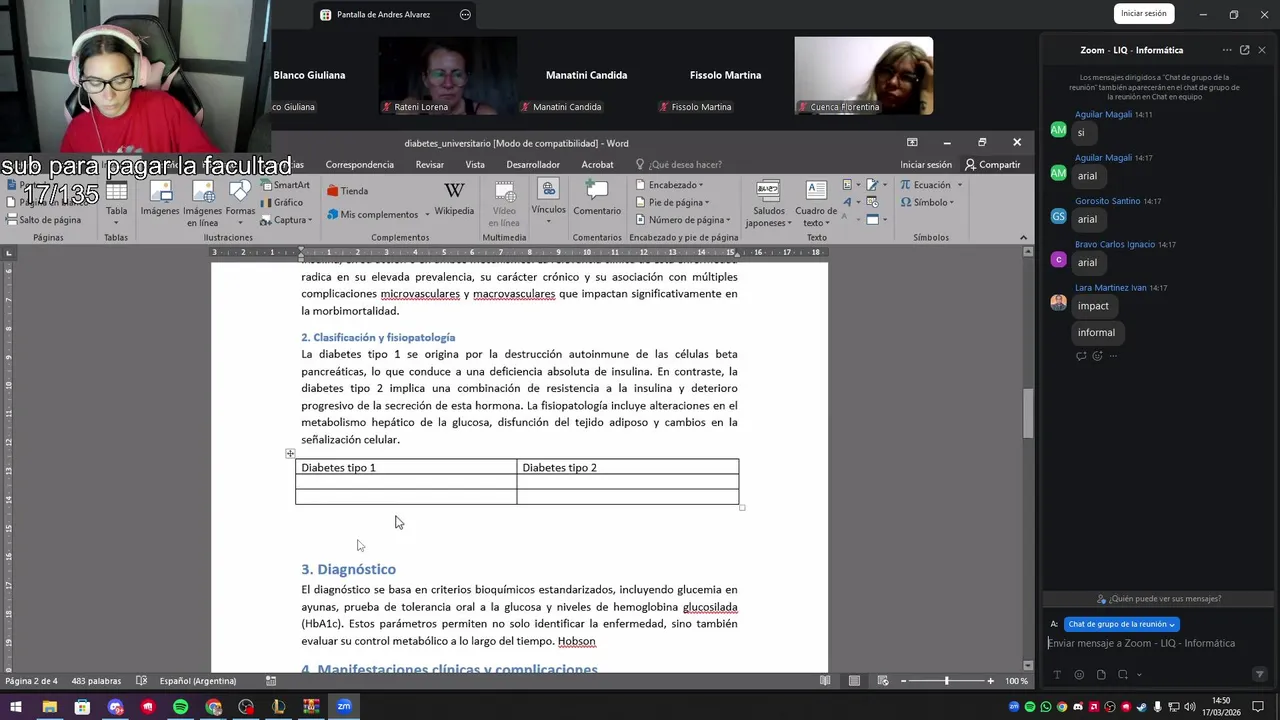Click the 100 % zoom level in Word
Viewport: 1280px width, 720px height.
pos(1016,681)
